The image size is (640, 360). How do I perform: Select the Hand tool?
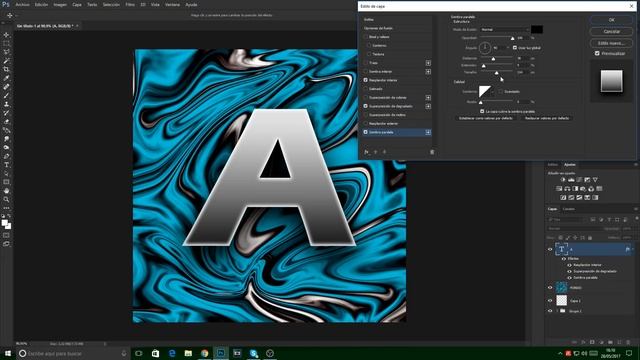click(7, 191)
